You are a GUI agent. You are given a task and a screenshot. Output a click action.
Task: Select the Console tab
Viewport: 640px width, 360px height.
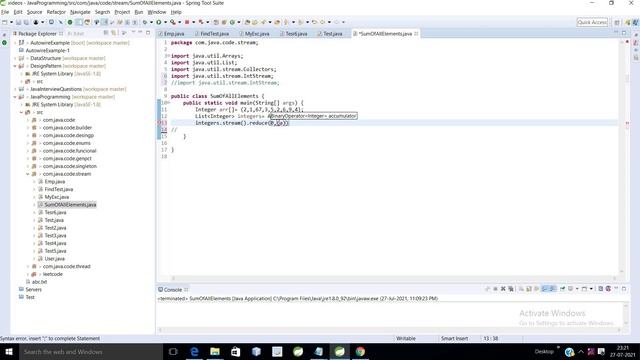click(173, 289)
